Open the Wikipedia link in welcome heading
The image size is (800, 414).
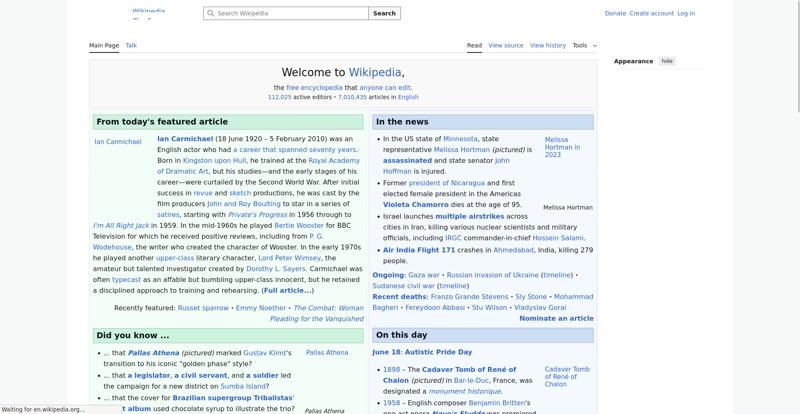click(x=375, y=72)
